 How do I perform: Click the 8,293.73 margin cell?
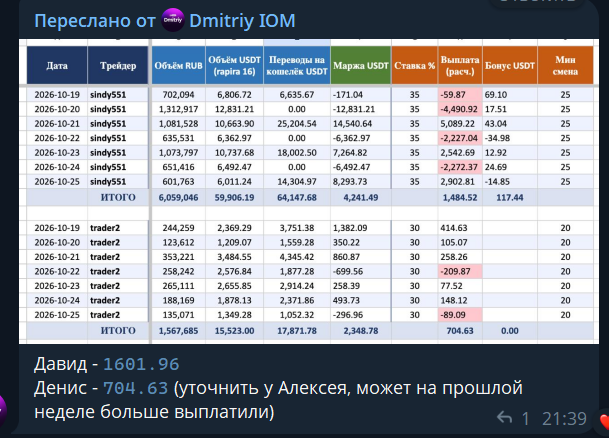(x=361, y=182)
